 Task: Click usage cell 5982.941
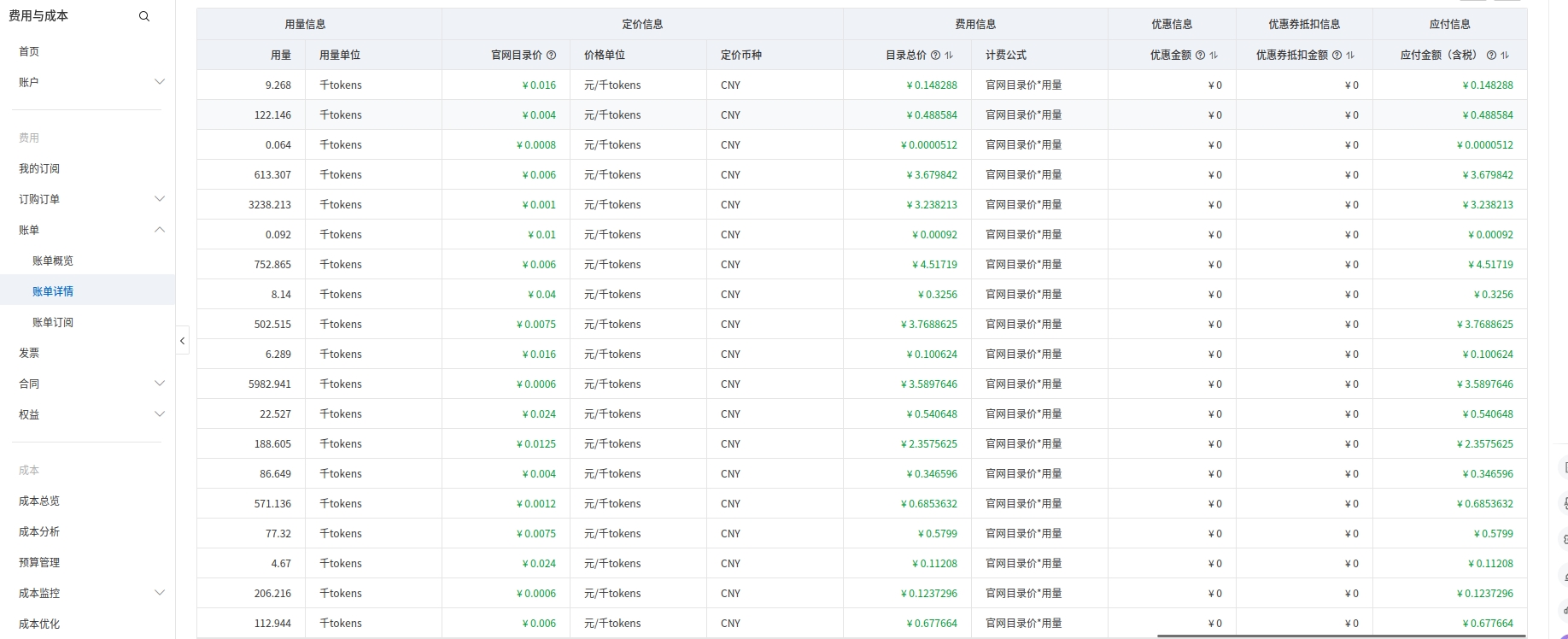tap(270, 384)
